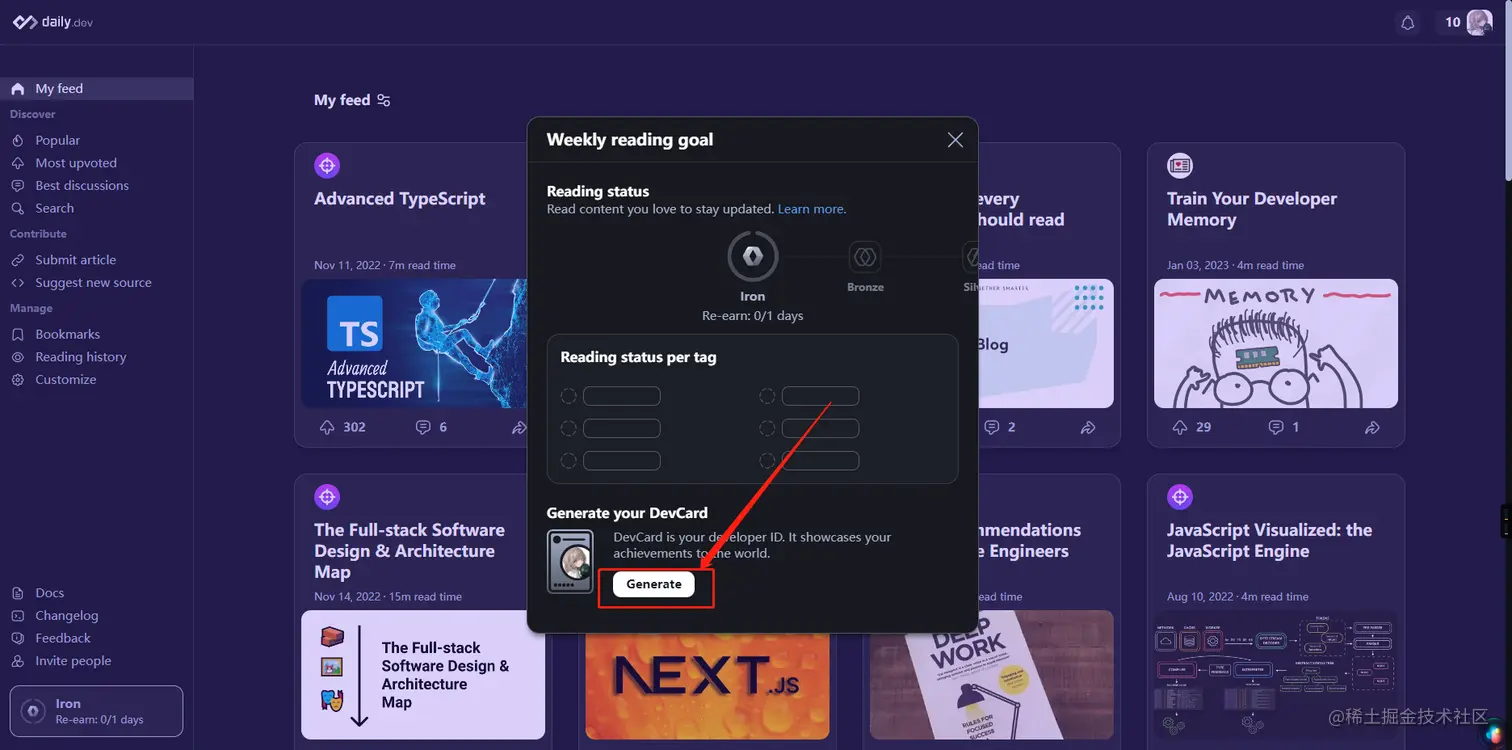Image resolution: width=1512 pixels, height=750 pixels.
Task: Click the Advanced TypeScript source icon
Action: click(327, 165)
